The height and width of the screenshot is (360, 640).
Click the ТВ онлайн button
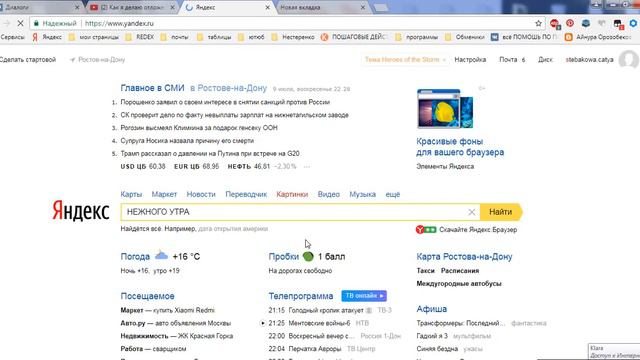pos(364,296)
